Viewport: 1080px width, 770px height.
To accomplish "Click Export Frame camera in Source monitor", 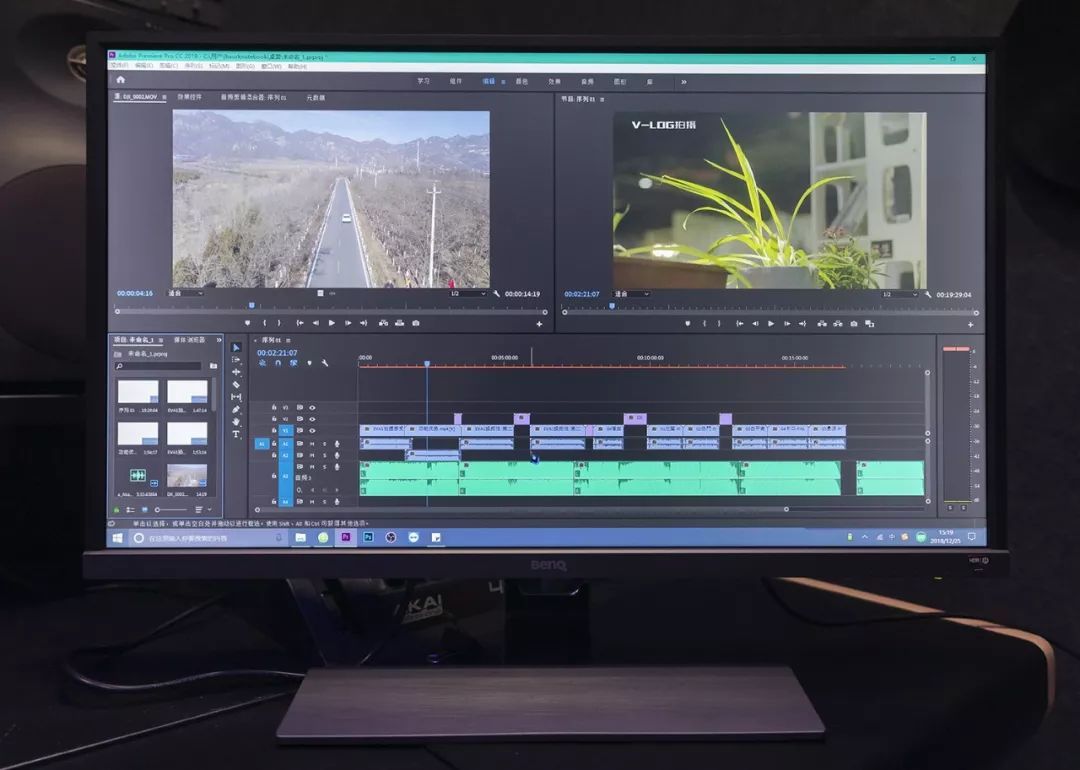I will (x=416, y=323).
